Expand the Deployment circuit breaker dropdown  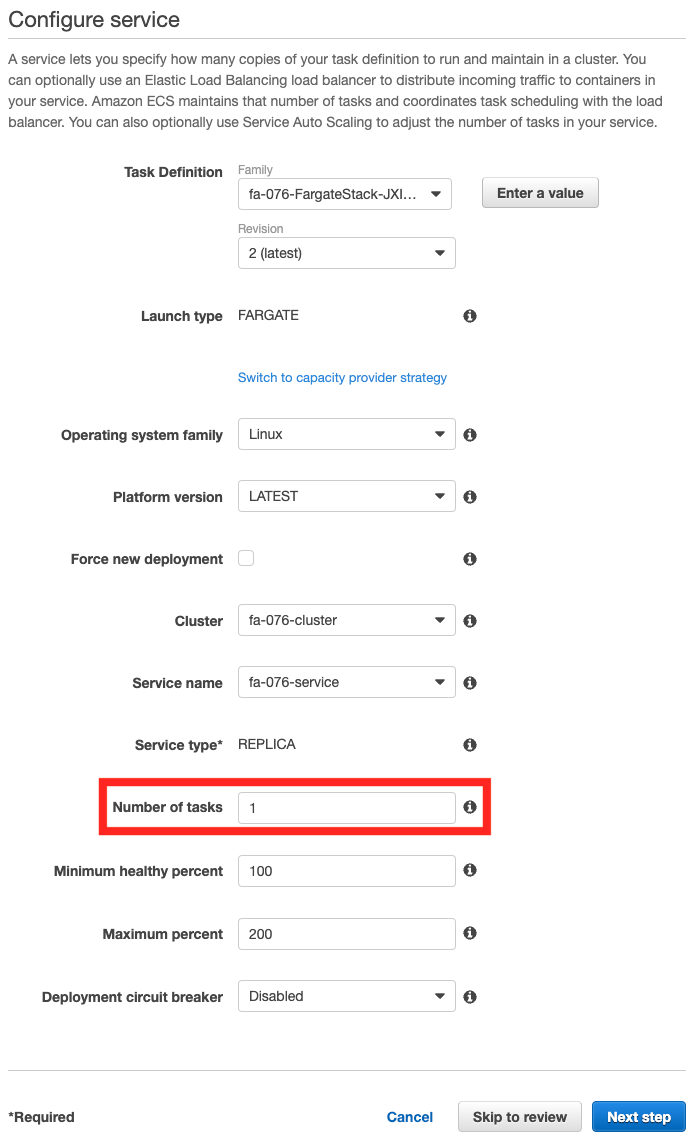click(x=346, y=996)
